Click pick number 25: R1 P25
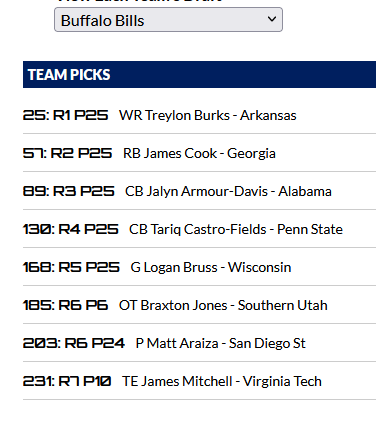 [x=65, y=115]
